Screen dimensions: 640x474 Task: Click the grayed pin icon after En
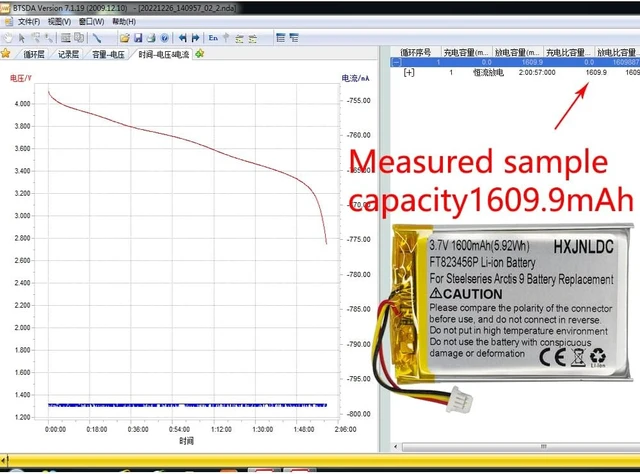(x=226, y=38)
